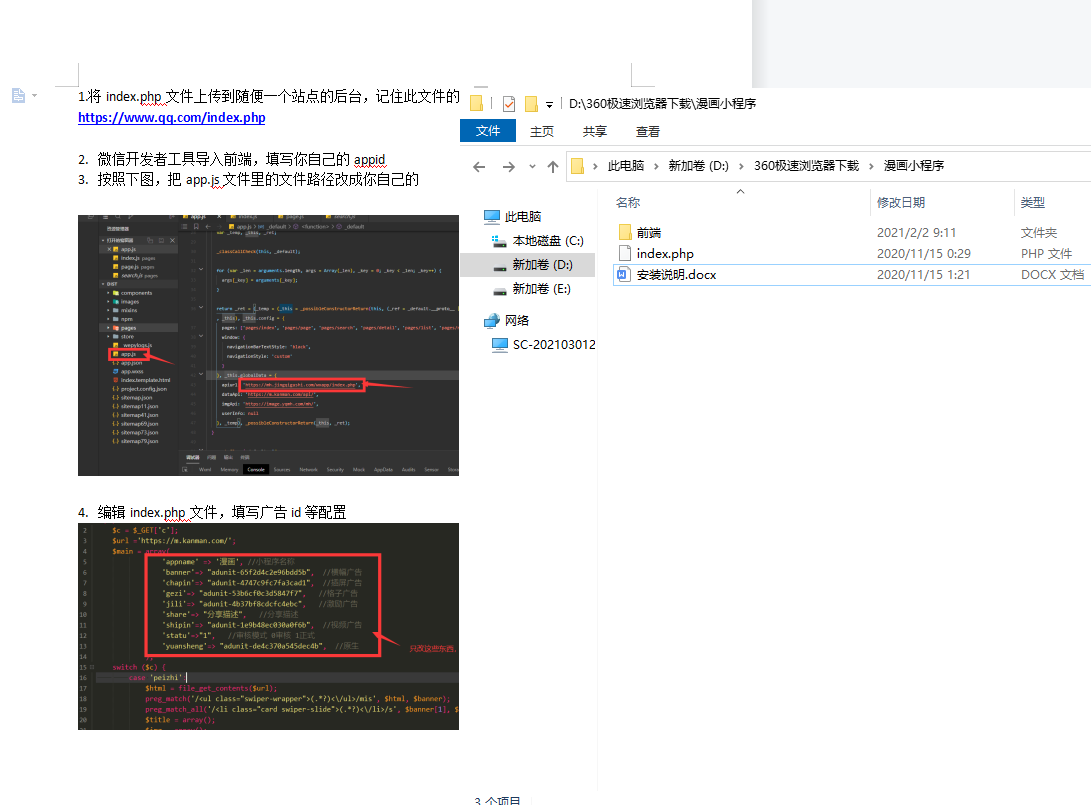The height and width of the screenshot is (805, 1091).
Task: Click the 网络 network icon
Action: click(492, 320)
